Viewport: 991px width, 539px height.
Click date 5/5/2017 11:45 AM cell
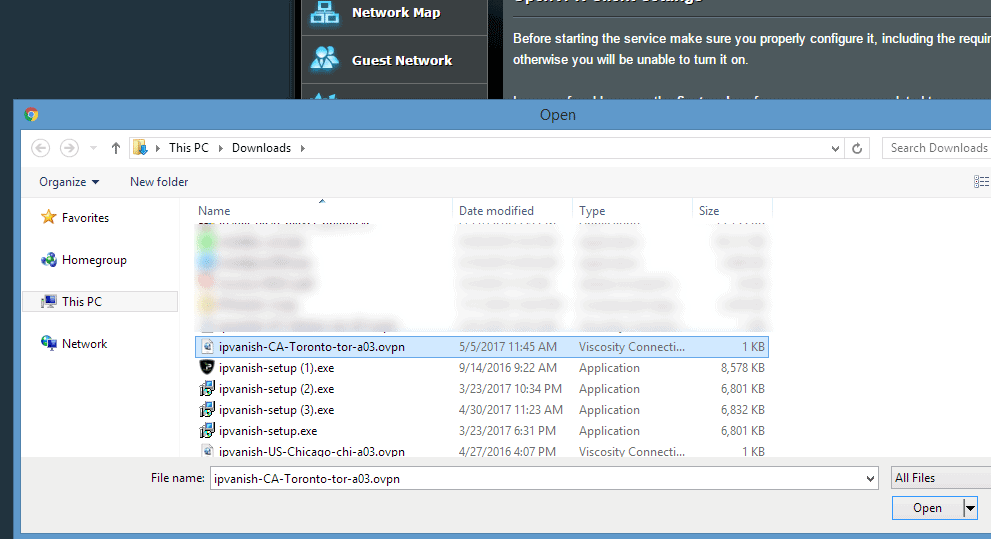(508, 347)
